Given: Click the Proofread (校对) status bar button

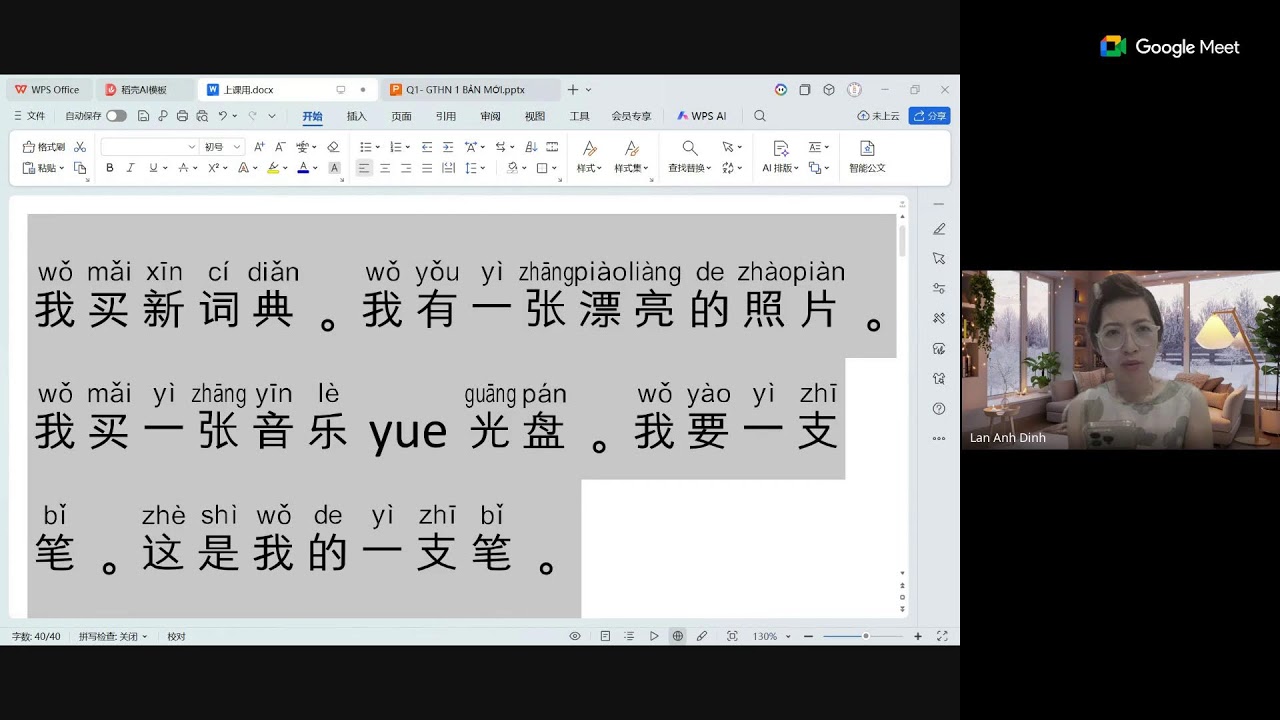Looking at the screenshot, I should click(176, 636).
